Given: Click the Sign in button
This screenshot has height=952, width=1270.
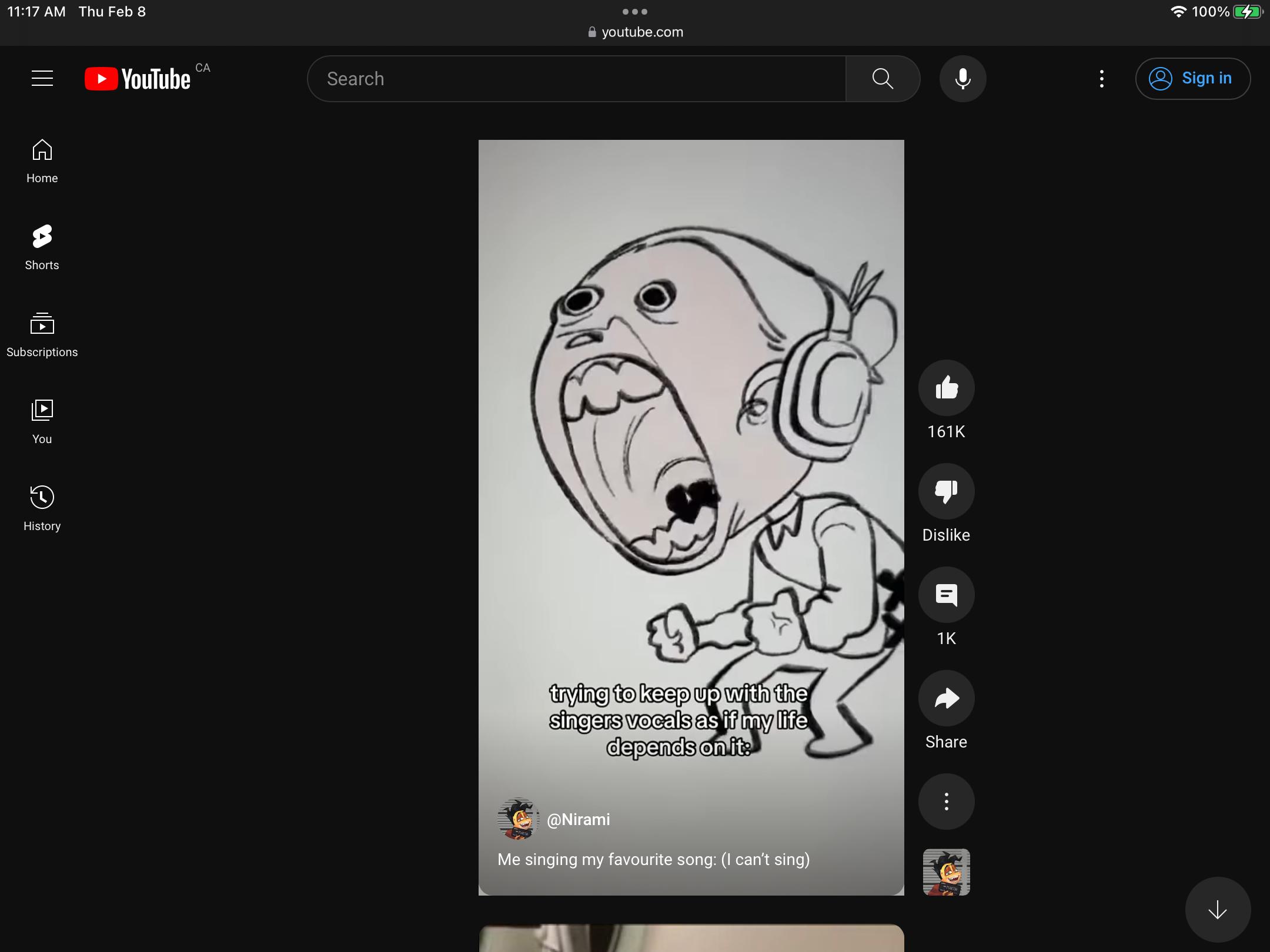Looking at the screenshot, I should click(x=1192, y=79).
